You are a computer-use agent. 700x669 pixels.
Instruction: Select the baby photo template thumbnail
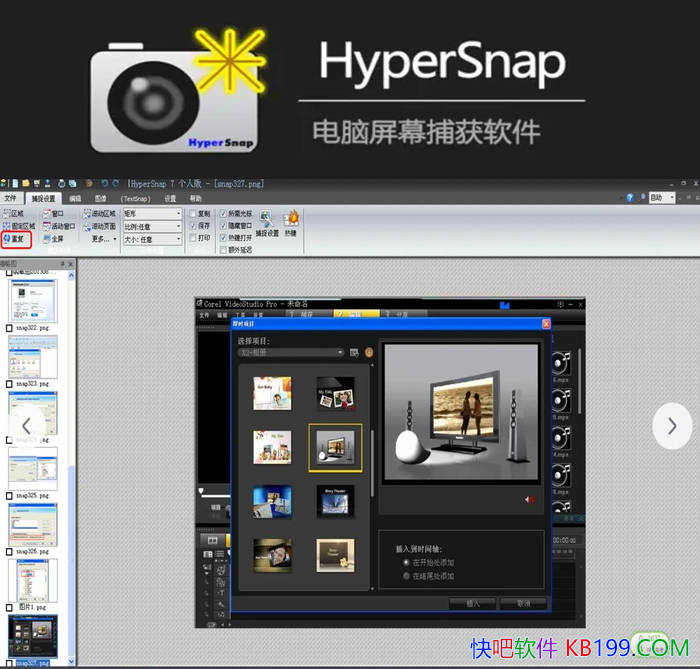pos(272,393)
